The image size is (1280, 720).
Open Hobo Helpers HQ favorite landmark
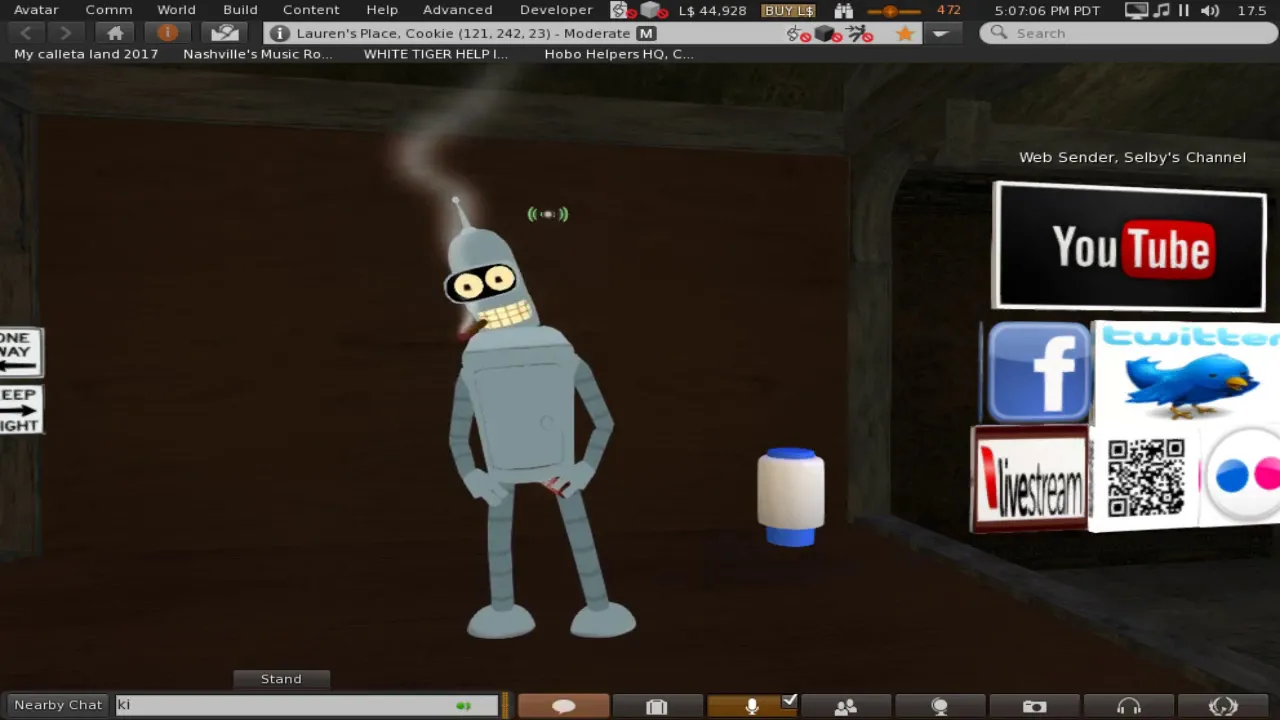(619, 54)
